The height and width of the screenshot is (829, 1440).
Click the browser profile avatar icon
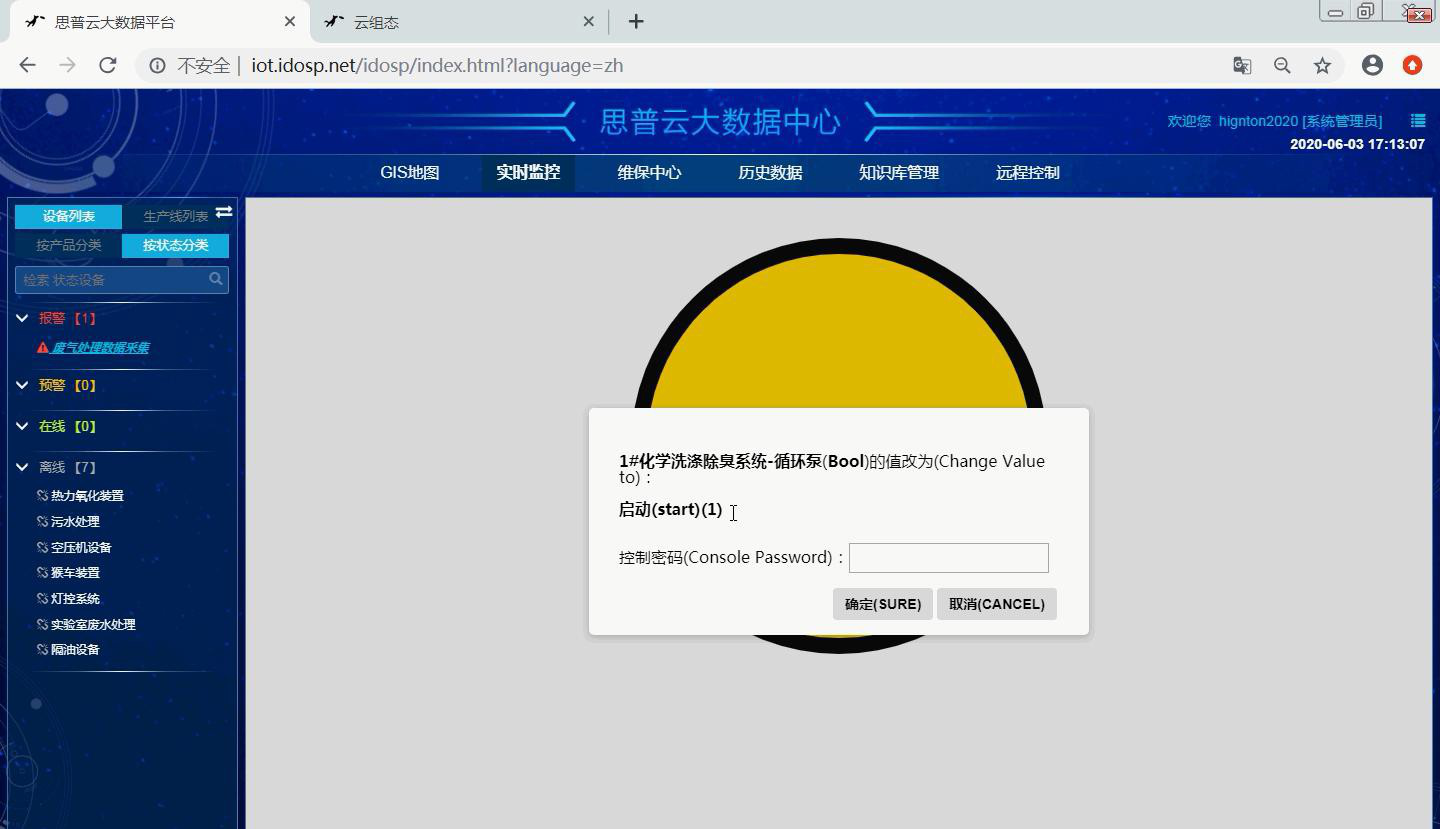(x=1372, y=64)
